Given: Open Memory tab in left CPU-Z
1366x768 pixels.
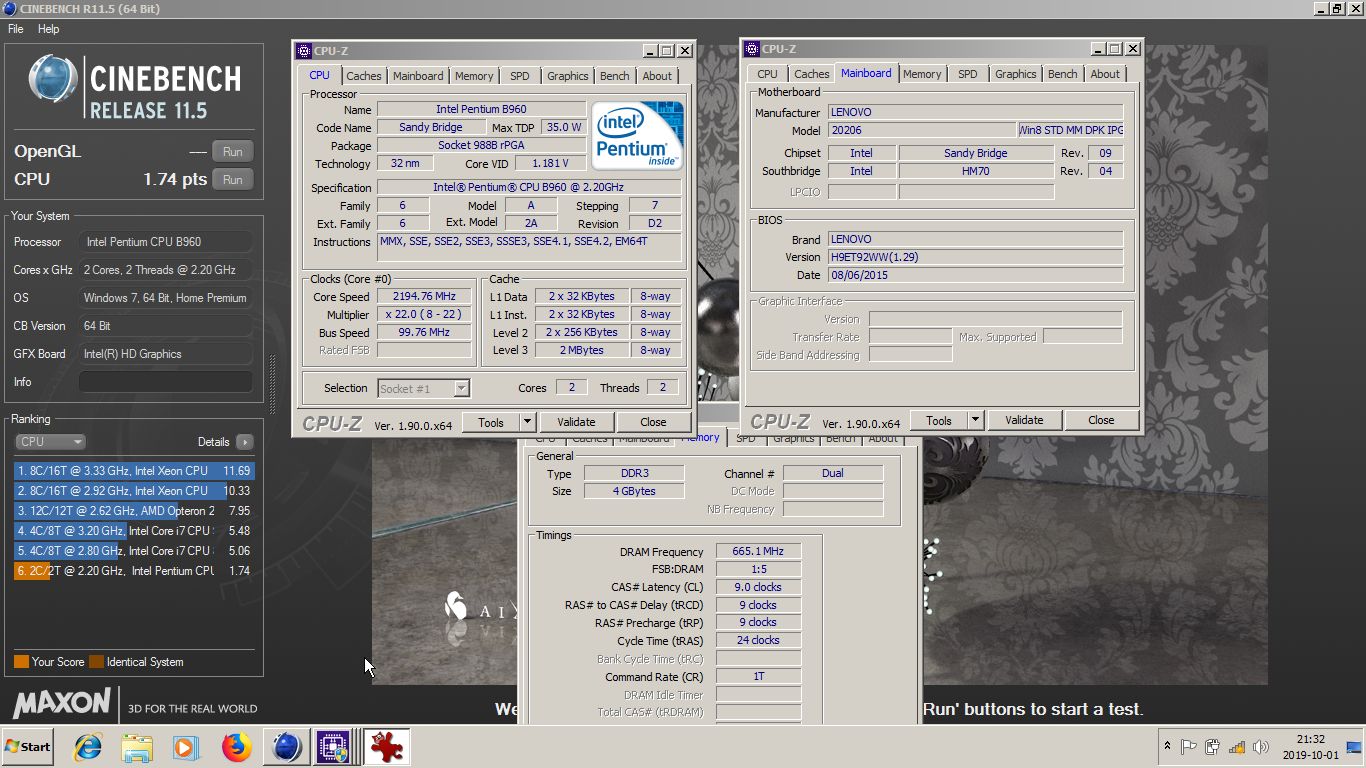Looking at the screenshot, I should click(x=474, y=76).
